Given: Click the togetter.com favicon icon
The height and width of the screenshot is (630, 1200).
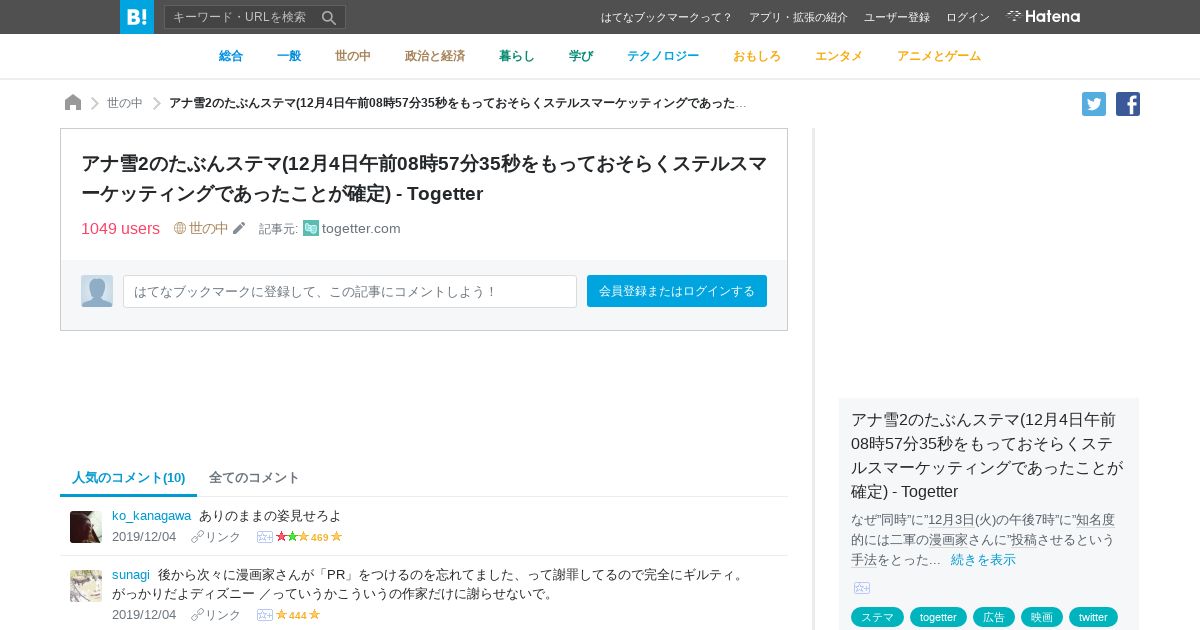Looking at the screenshot, I should coord(311,228).
